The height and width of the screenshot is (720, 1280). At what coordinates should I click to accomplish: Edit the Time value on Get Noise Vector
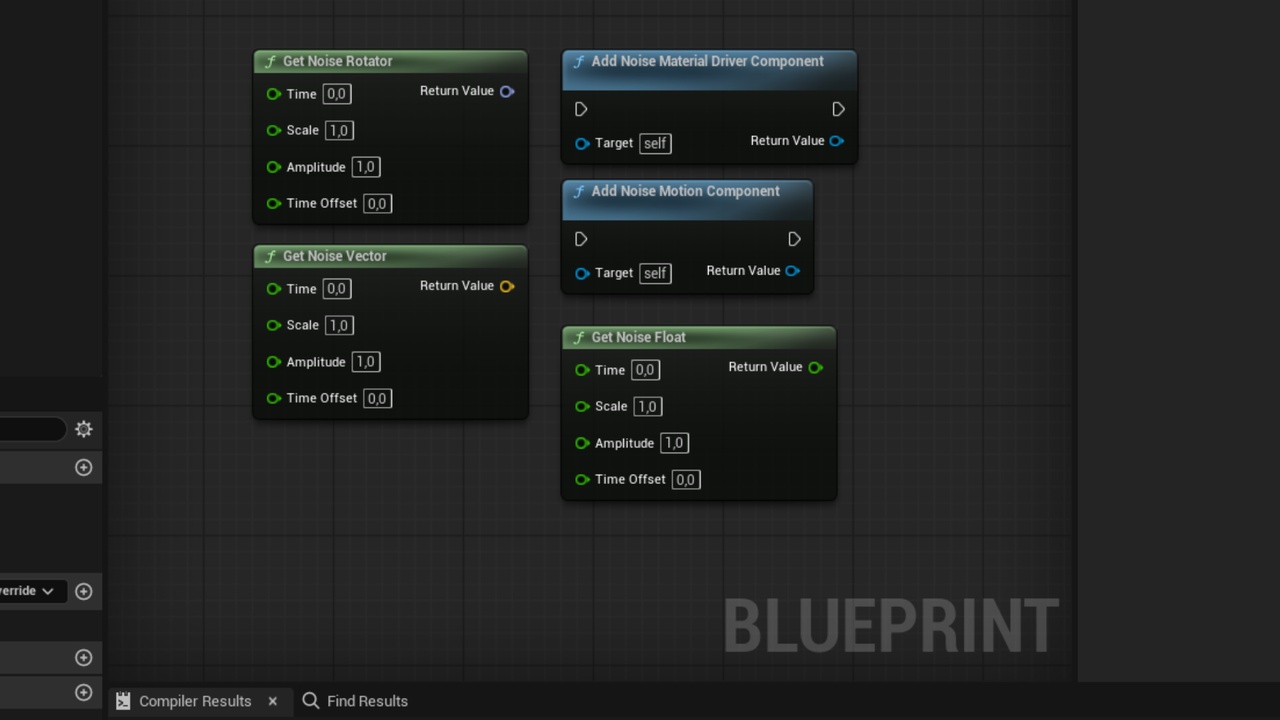coord(336,289)
